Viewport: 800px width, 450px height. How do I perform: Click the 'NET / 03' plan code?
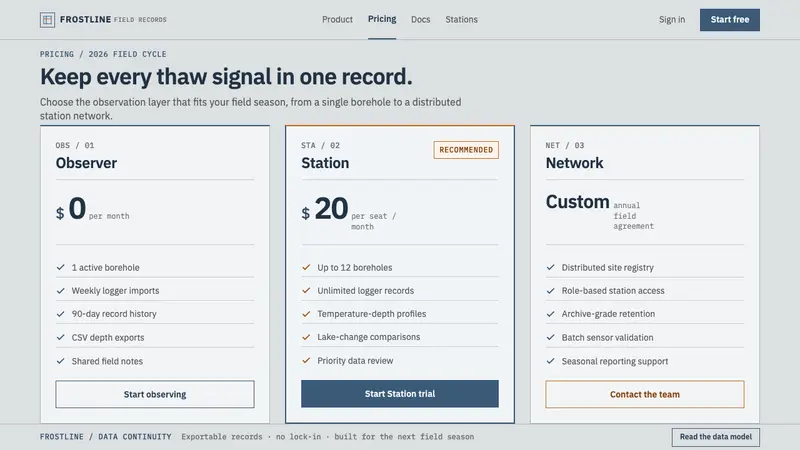[x=565, y=145]
